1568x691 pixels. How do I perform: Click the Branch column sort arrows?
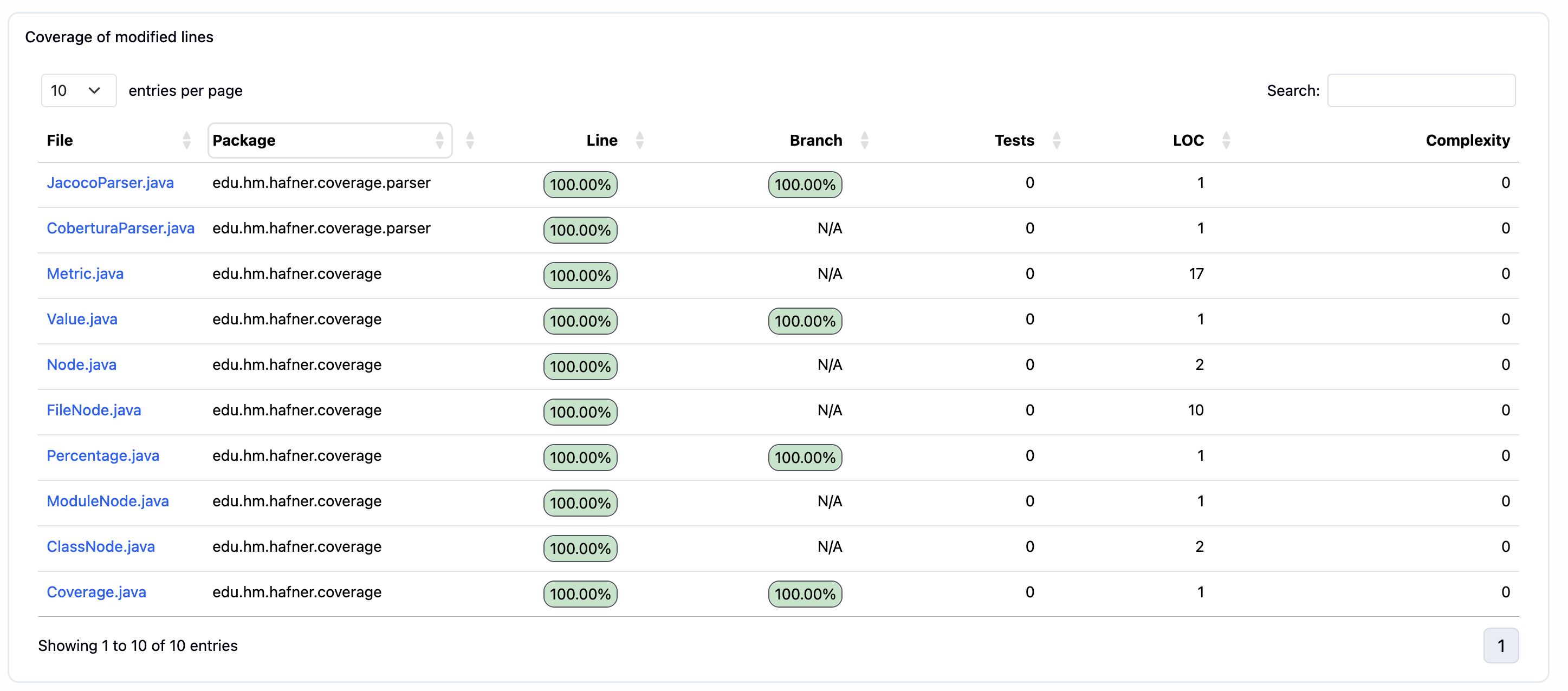tap(864, 140)
